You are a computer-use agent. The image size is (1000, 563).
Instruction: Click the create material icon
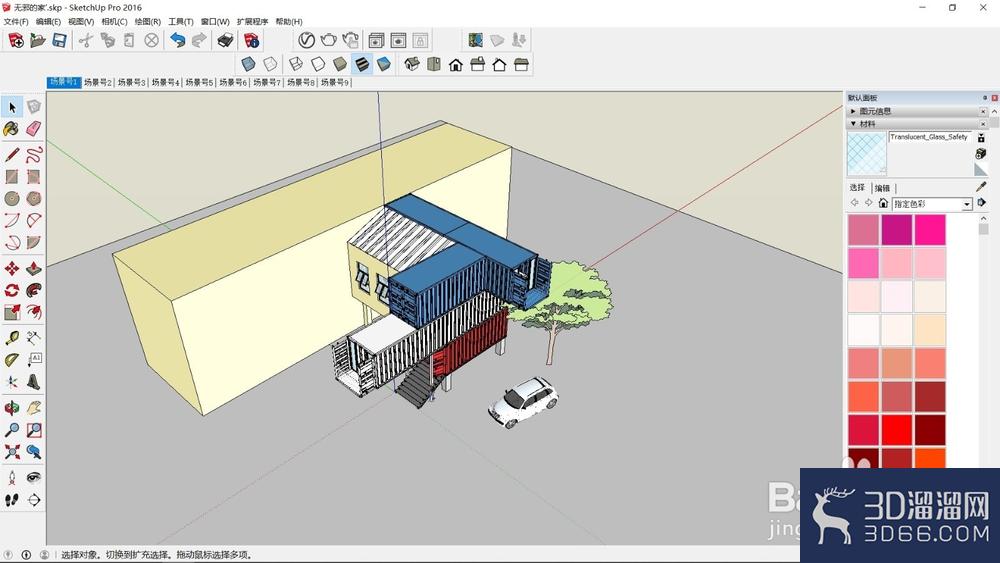click(981, 154)
